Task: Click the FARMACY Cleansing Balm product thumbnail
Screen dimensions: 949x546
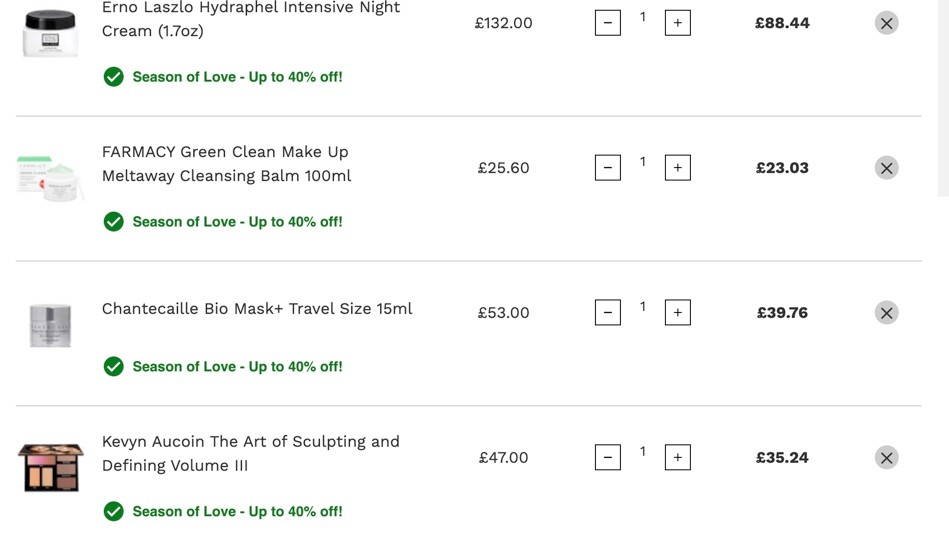Action: (x=51, y=178)
